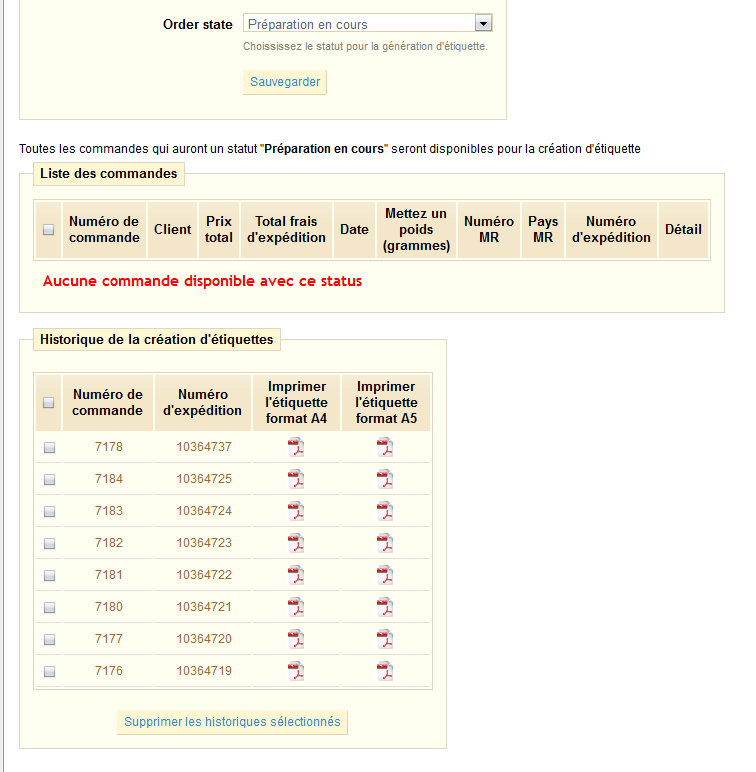The width and height of the screenshot is (756, 772).
Task: Click the Sauvegarder button
Action: point(285,82)
